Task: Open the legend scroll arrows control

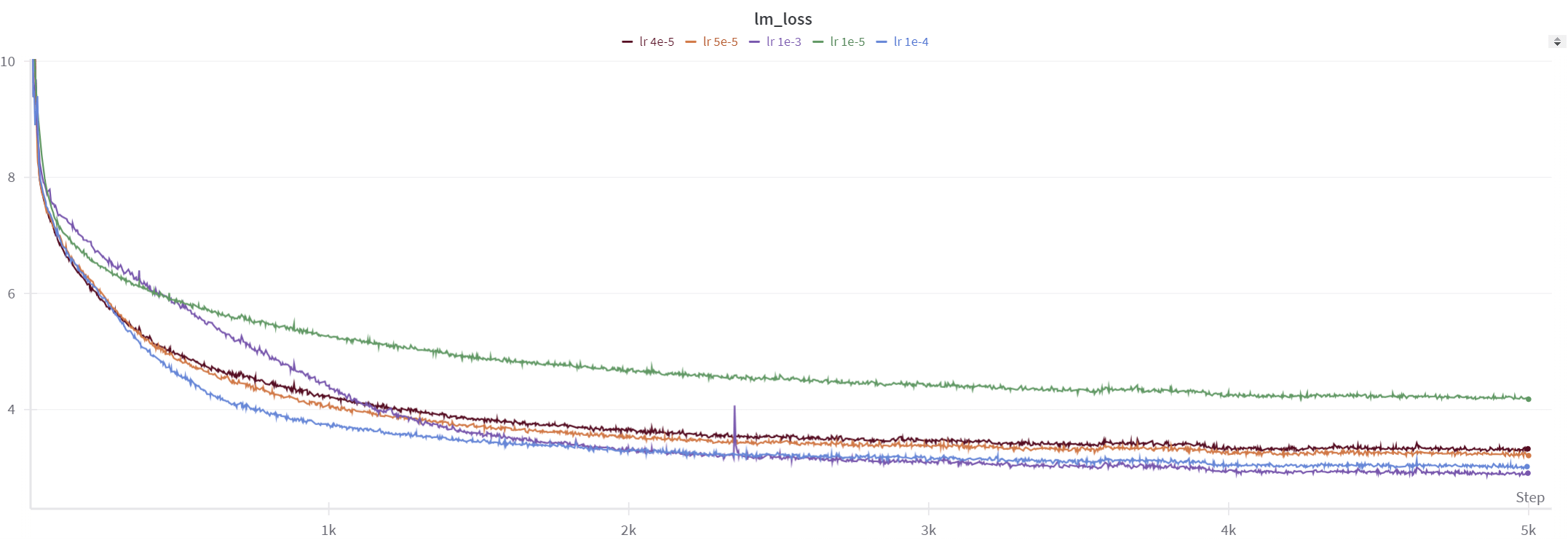Action: pos(1557,42)
